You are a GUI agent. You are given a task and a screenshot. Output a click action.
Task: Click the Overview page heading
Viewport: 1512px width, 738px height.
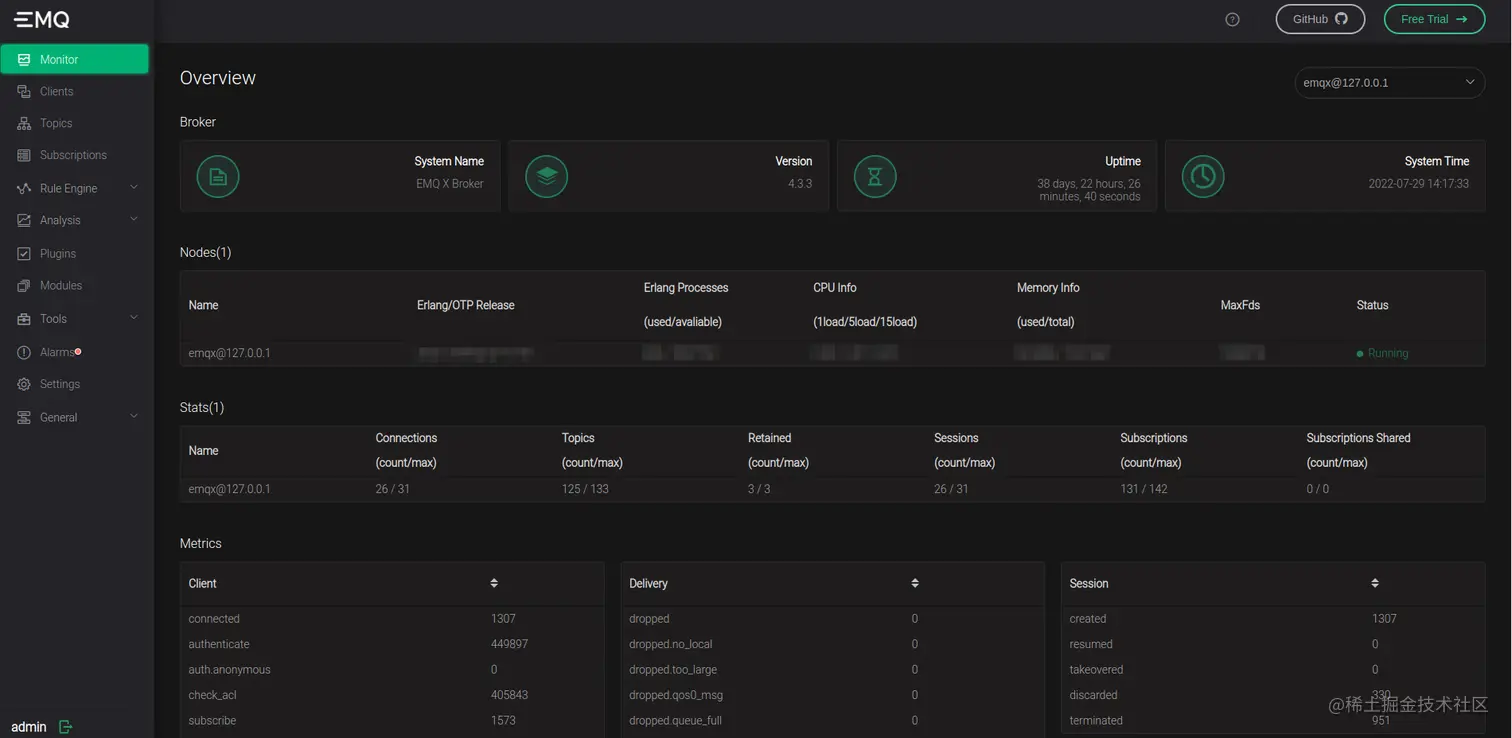[x=218, y=78]
